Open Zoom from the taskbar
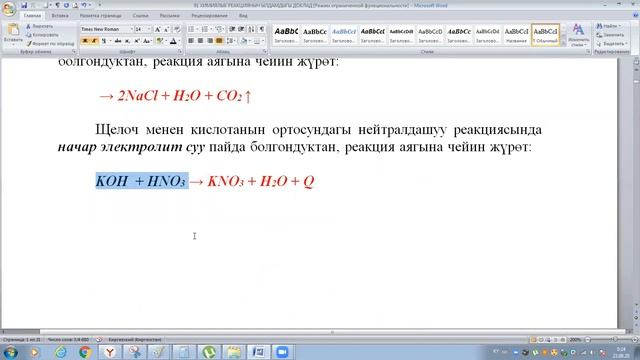Screen dimensions: 640x360 point(282,352)
